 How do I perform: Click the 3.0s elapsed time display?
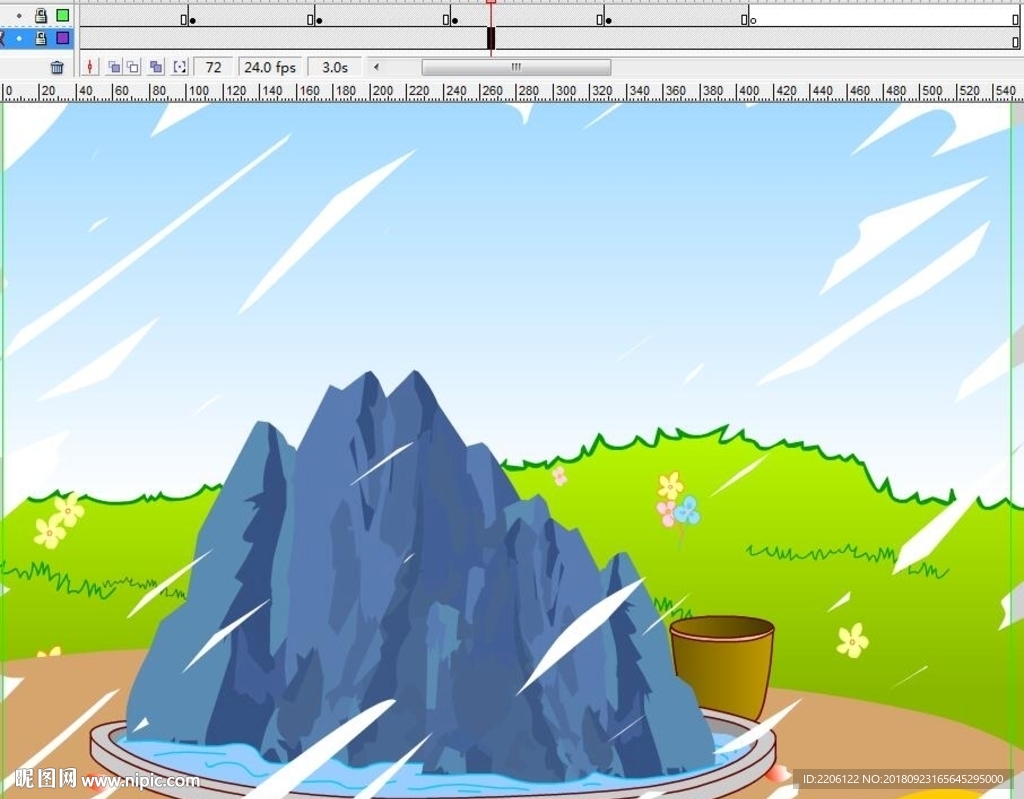point(335,67)
